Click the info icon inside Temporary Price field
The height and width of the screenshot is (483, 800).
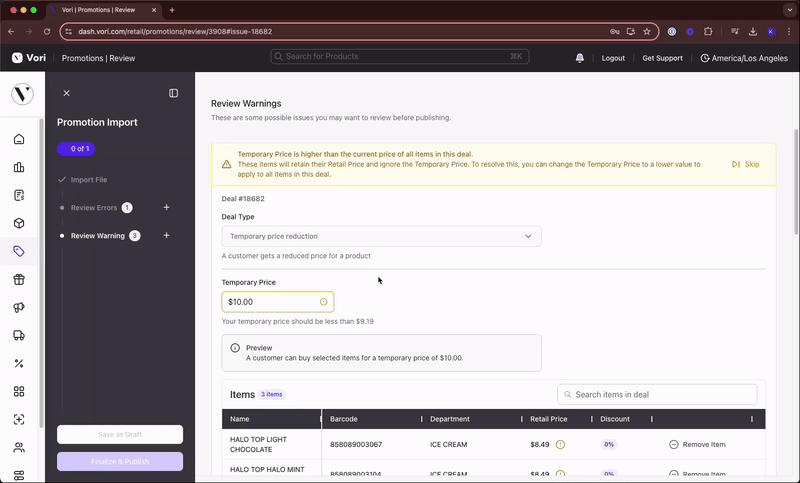tap(323, 302)
